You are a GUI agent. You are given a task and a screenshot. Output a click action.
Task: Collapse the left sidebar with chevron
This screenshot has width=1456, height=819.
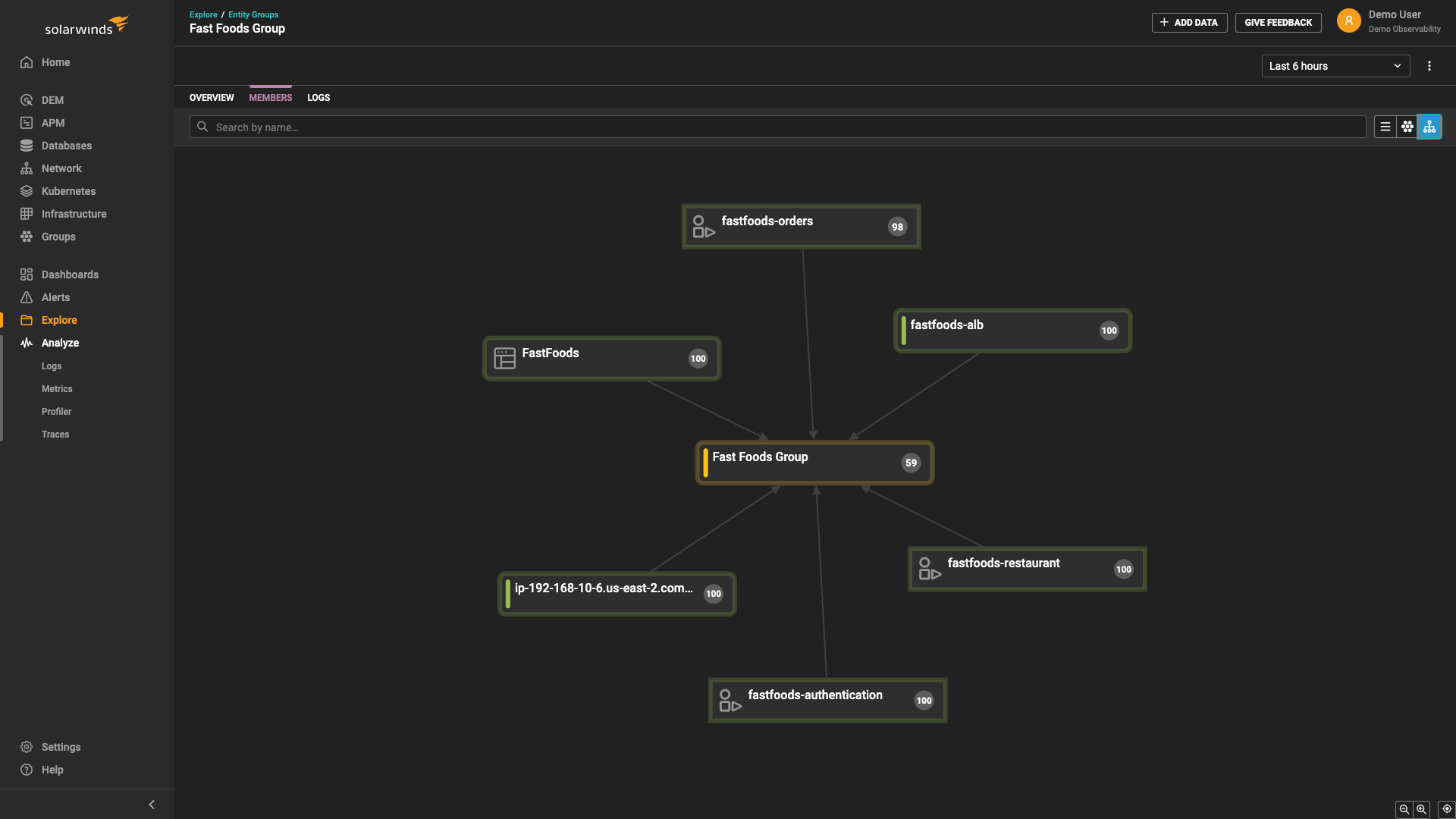point(152,805)
